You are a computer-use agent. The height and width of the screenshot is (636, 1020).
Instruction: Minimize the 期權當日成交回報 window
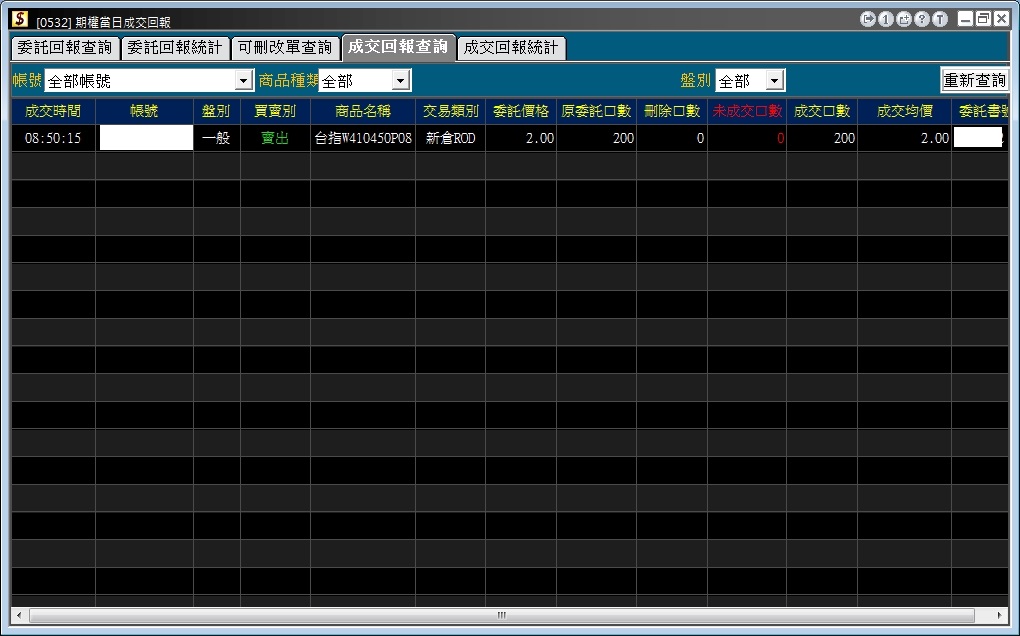pos(965,19)
